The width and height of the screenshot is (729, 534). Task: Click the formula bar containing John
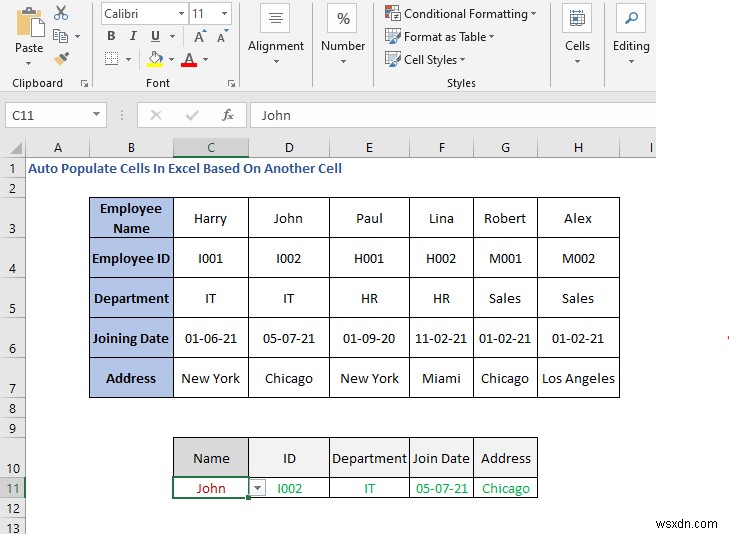coord(453,115)
